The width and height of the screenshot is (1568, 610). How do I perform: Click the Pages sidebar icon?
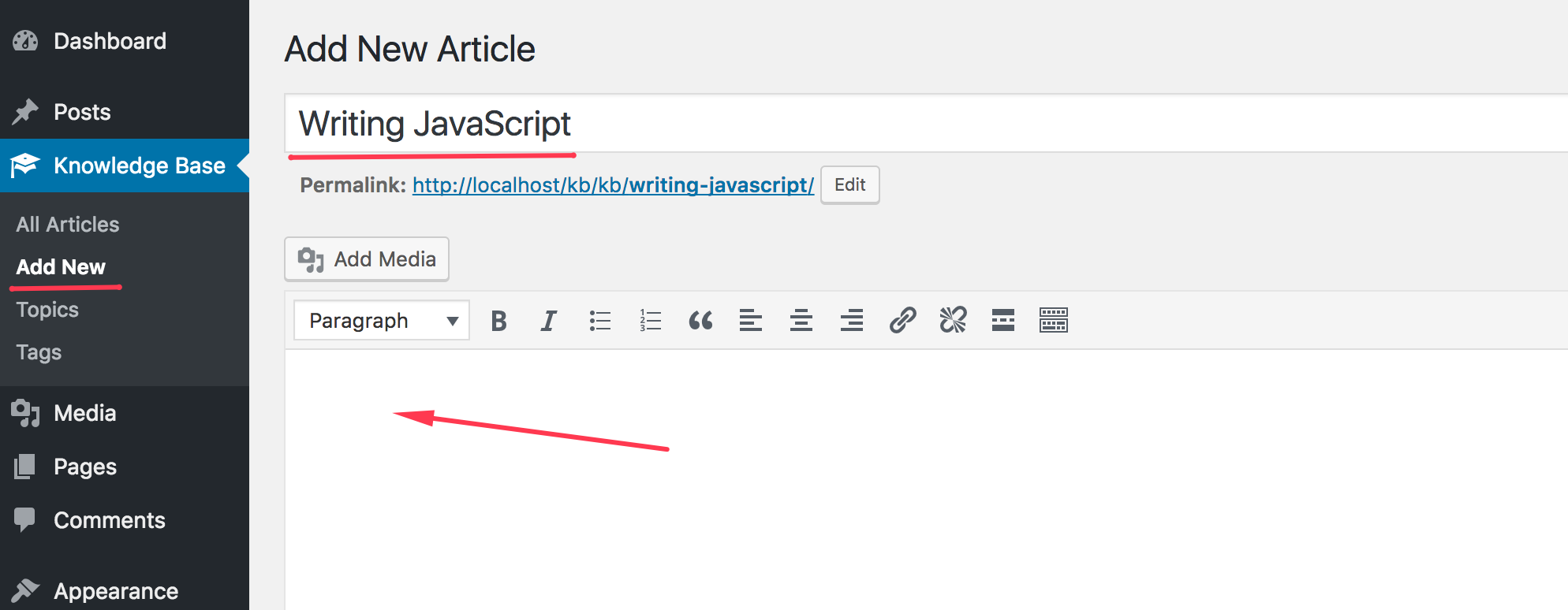[25, 467]
